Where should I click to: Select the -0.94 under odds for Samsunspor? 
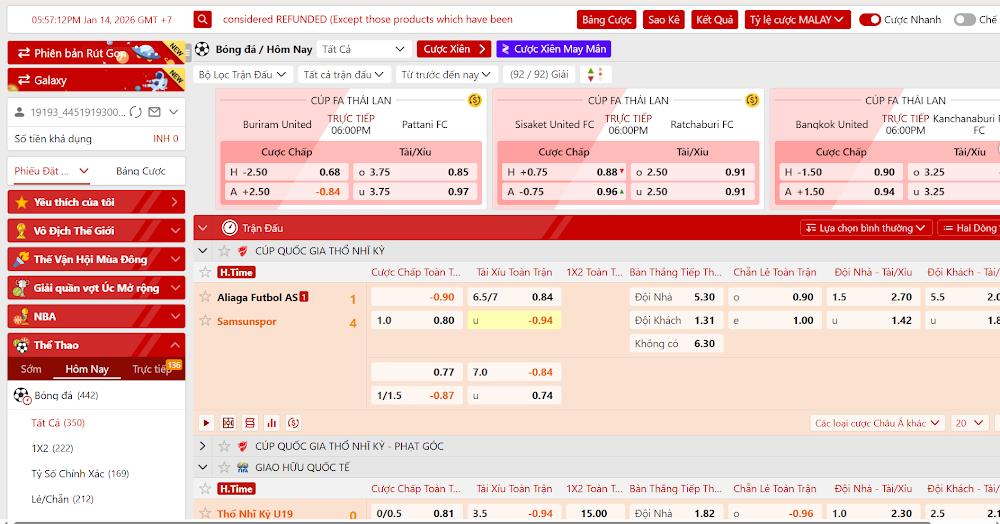540,321
